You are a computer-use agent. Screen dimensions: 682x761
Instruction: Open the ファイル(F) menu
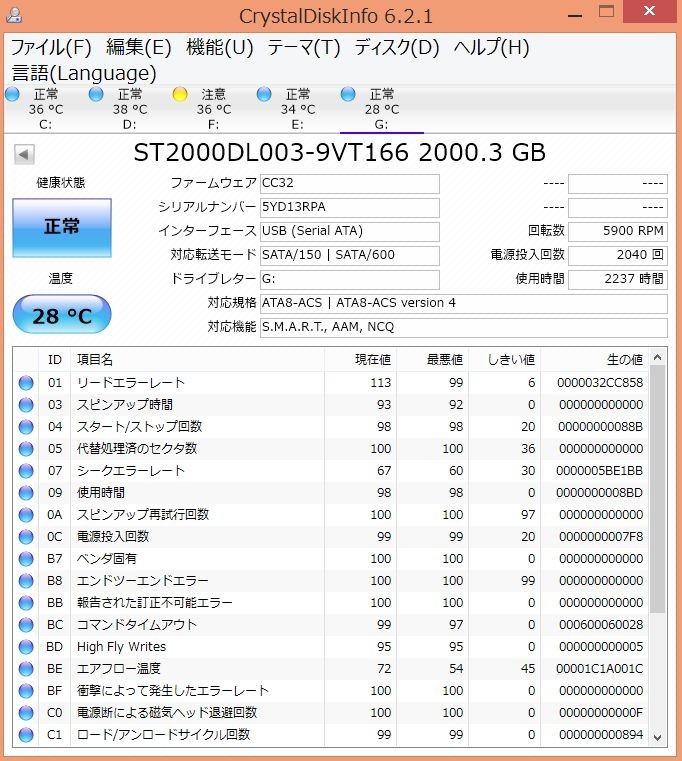pos(51,48)
